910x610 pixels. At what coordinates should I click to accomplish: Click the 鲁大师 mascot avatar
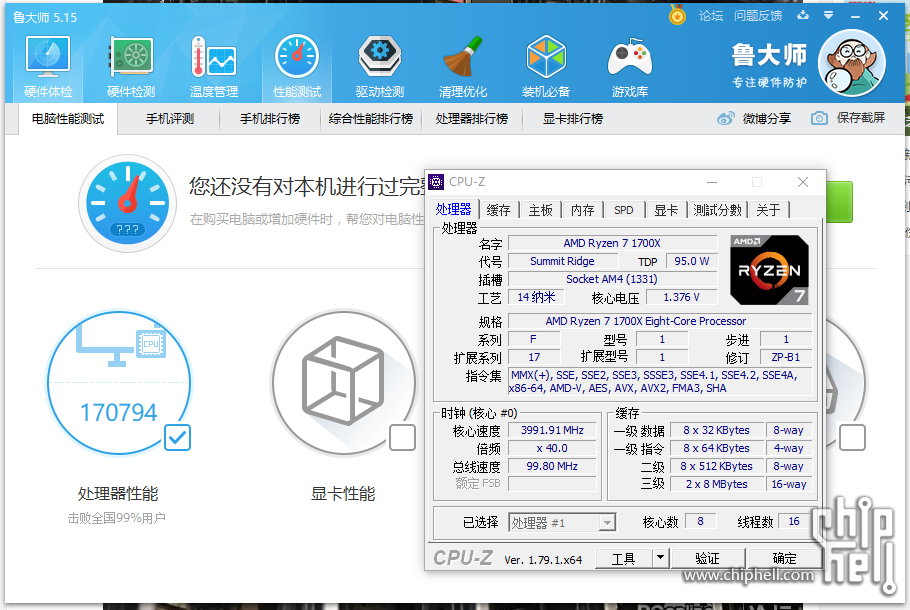point(851,63)
